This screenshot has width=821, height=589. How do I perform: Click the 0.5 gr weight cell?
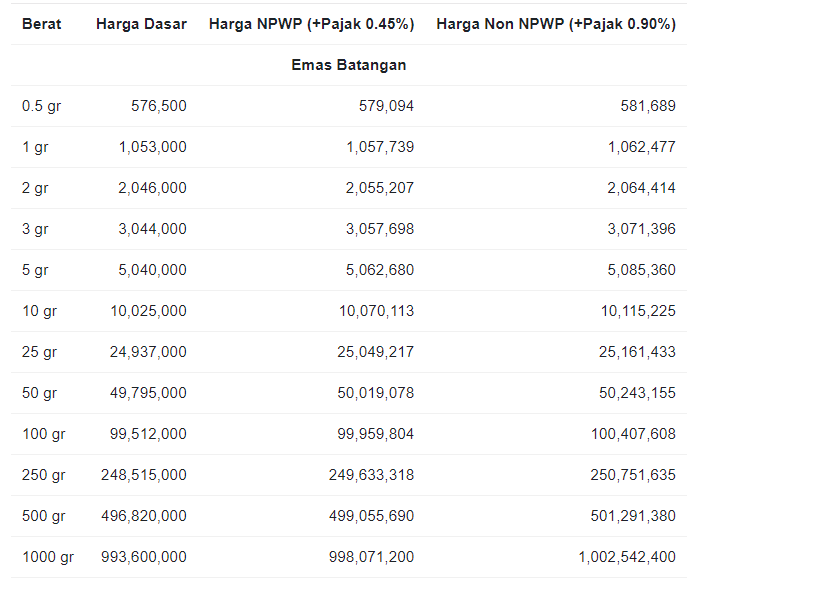tap(41, 106)
